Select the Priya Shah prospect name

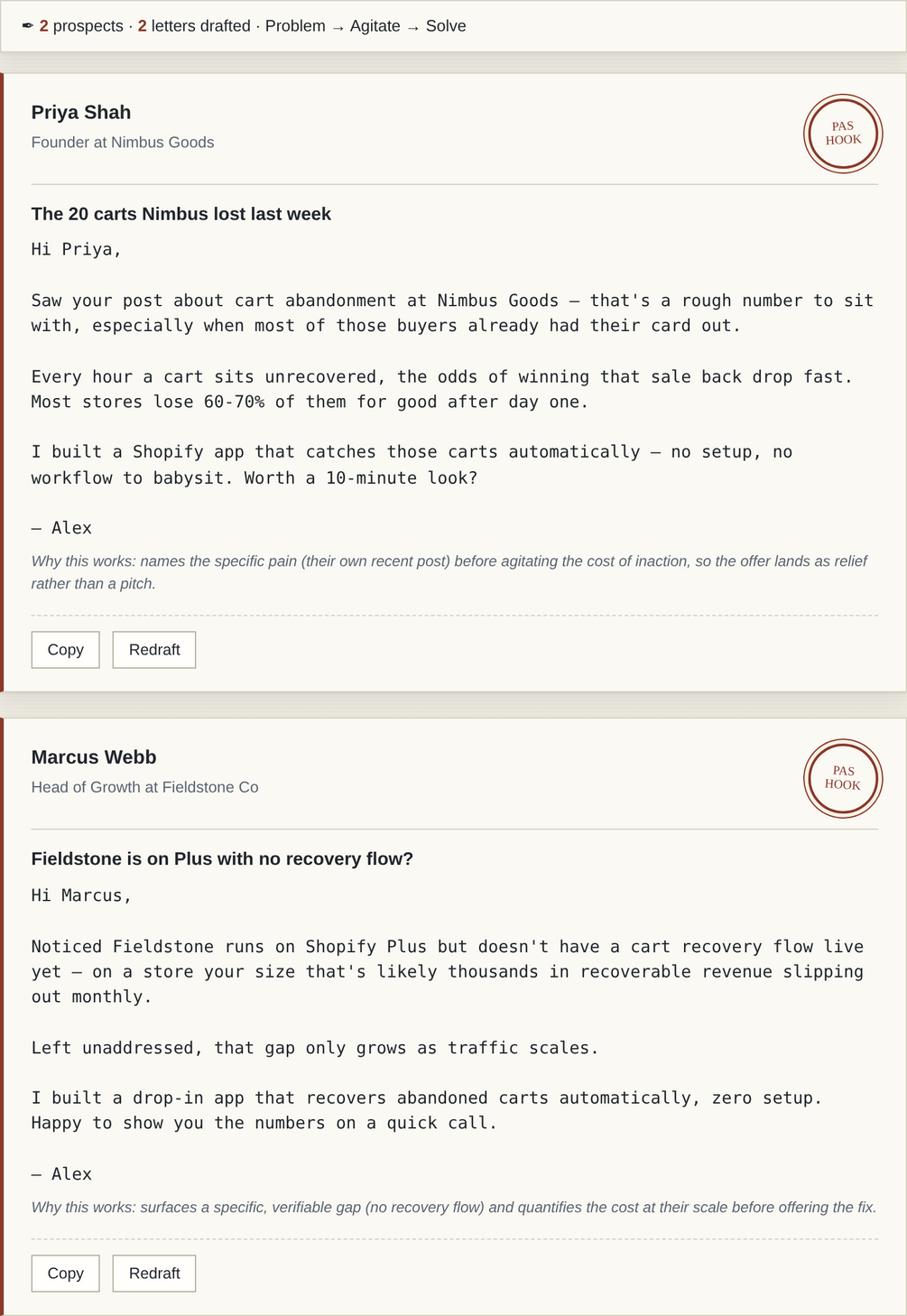coord(81,112)
